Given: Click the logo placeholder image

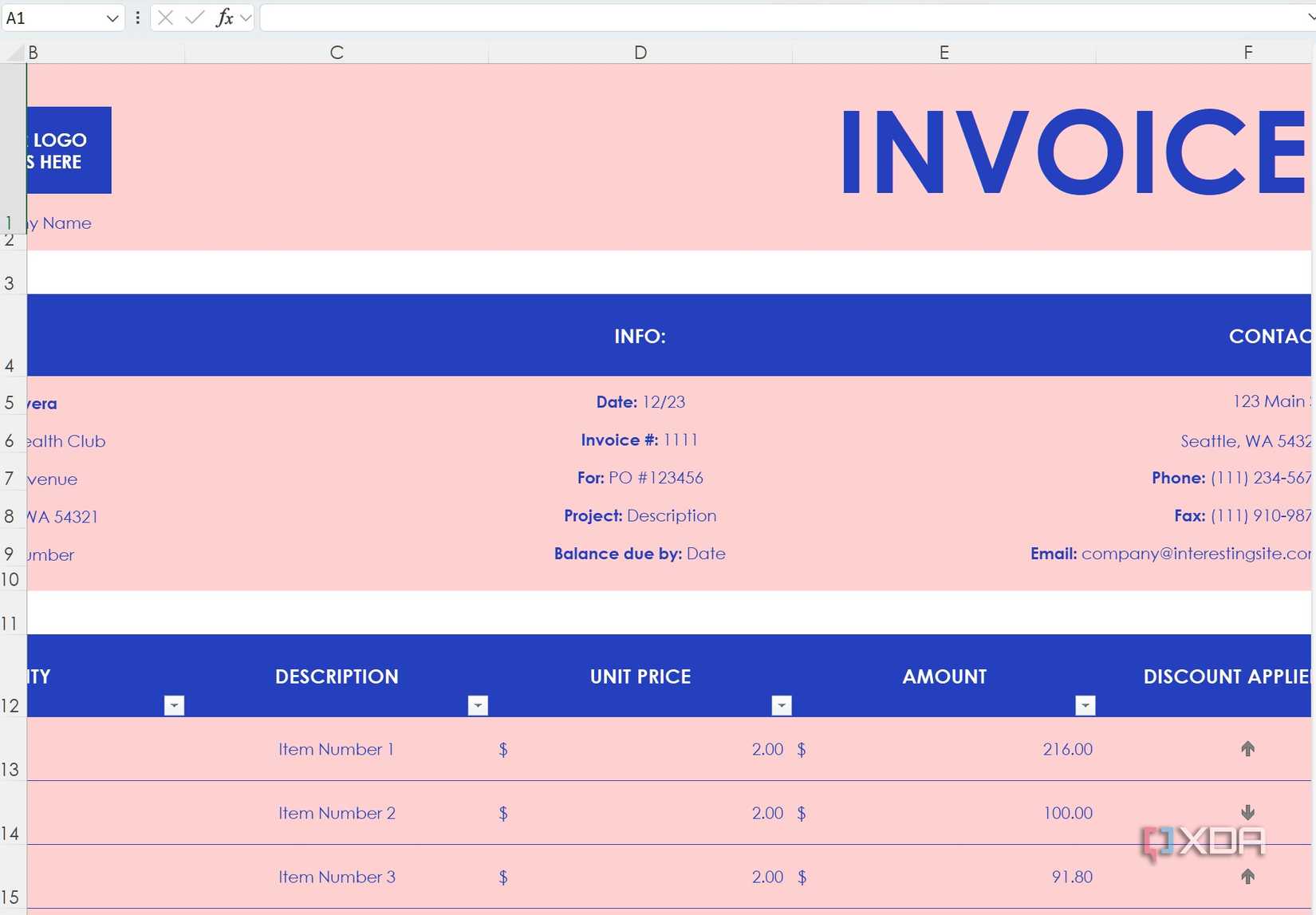Looking at the screenshot, I should click(x=69, y=150).
